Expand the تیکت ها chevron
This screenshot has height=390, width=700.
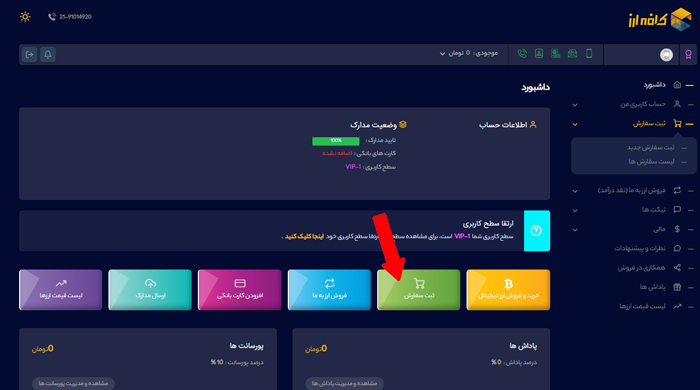575,210
